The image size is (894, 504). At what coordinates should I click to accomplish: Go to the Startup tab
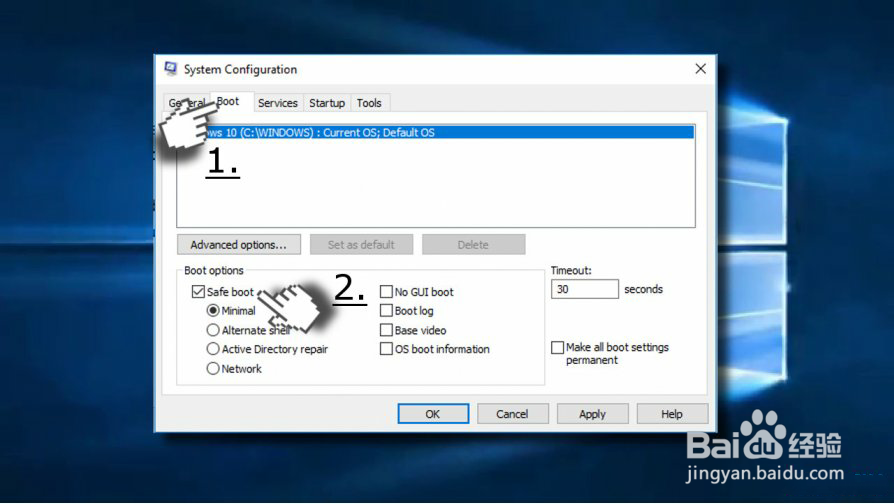[x=327, y=103]
